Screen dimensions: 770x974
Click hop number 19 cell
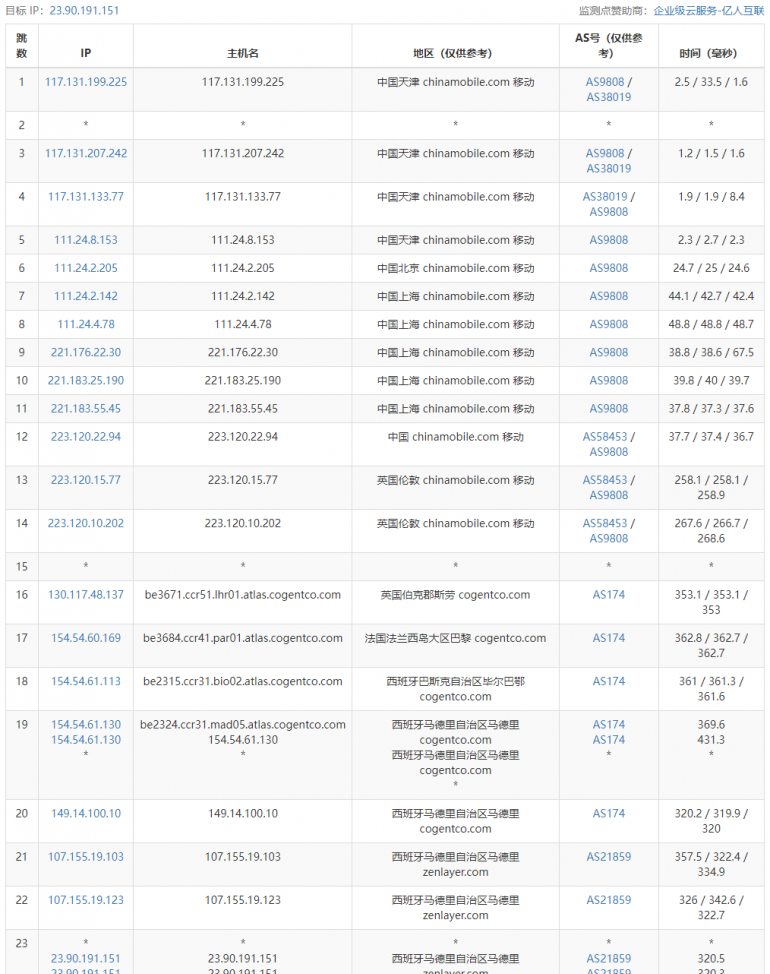(x=22, y=755)
